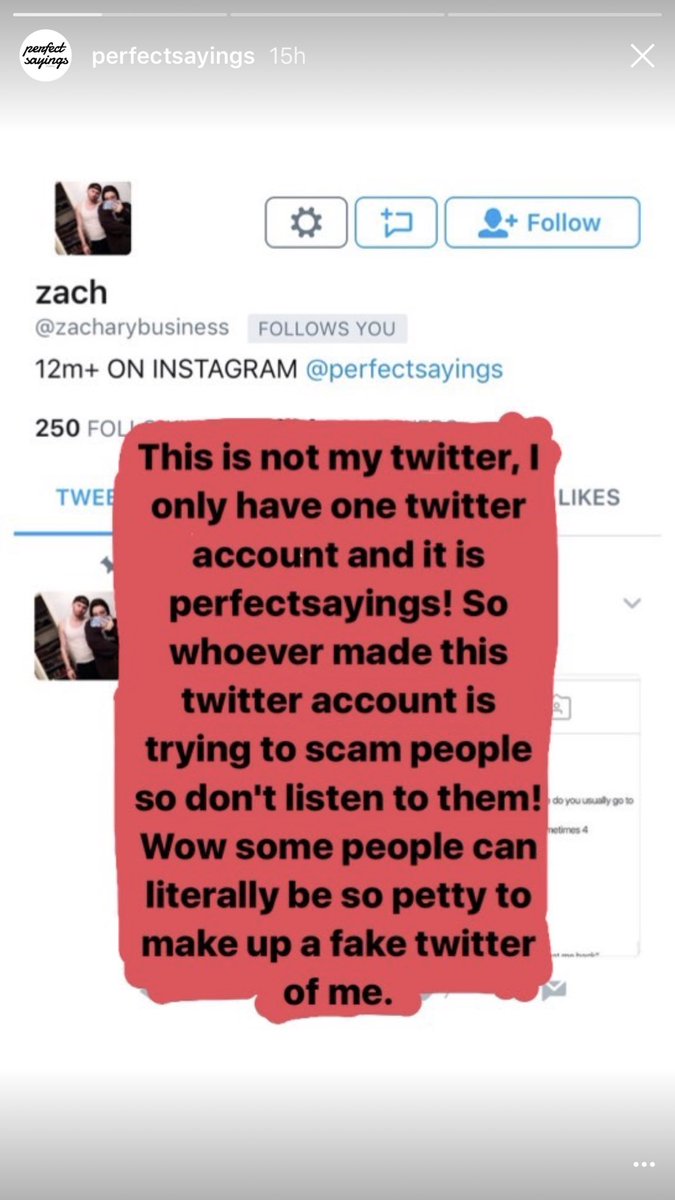The image size is (675, 1200).
Task: Select the TWEETS tab
Action: tap(85, 497)
